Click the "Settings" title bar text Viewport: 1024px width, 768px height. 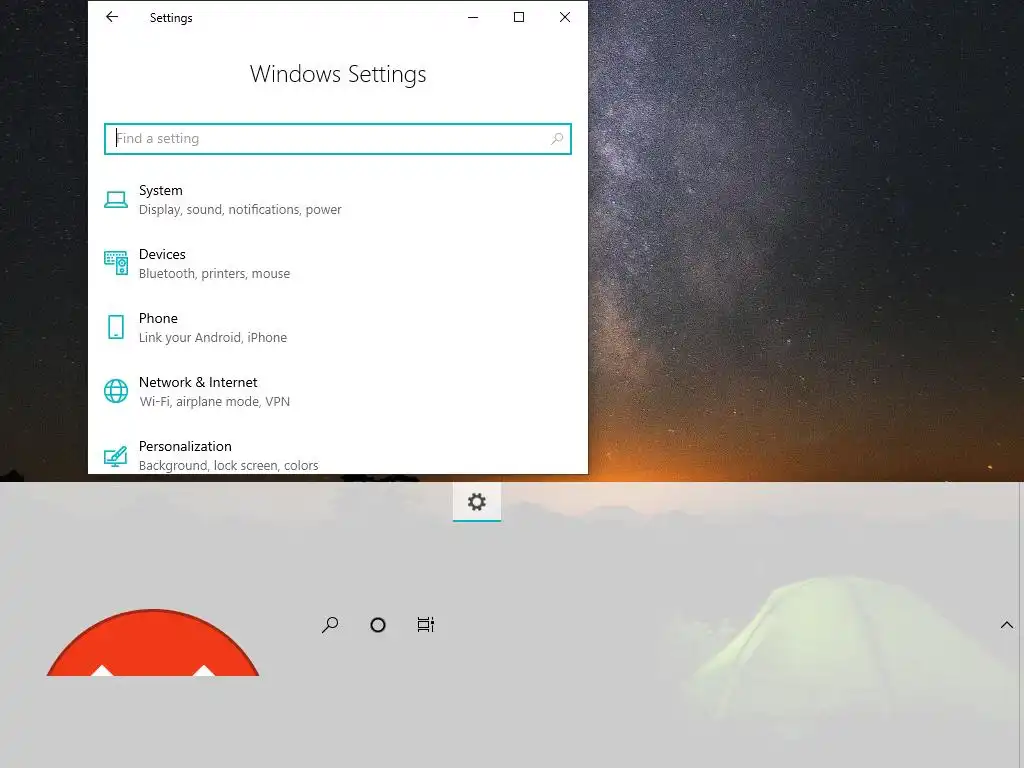pos(171,18)
